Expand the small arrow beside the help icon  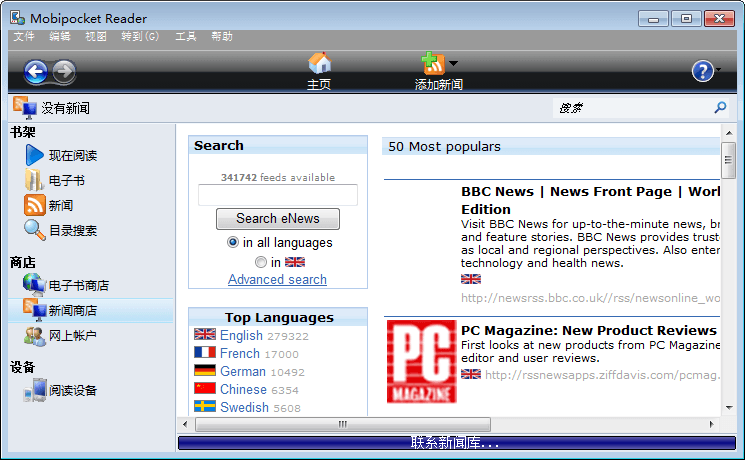[718, 70]
